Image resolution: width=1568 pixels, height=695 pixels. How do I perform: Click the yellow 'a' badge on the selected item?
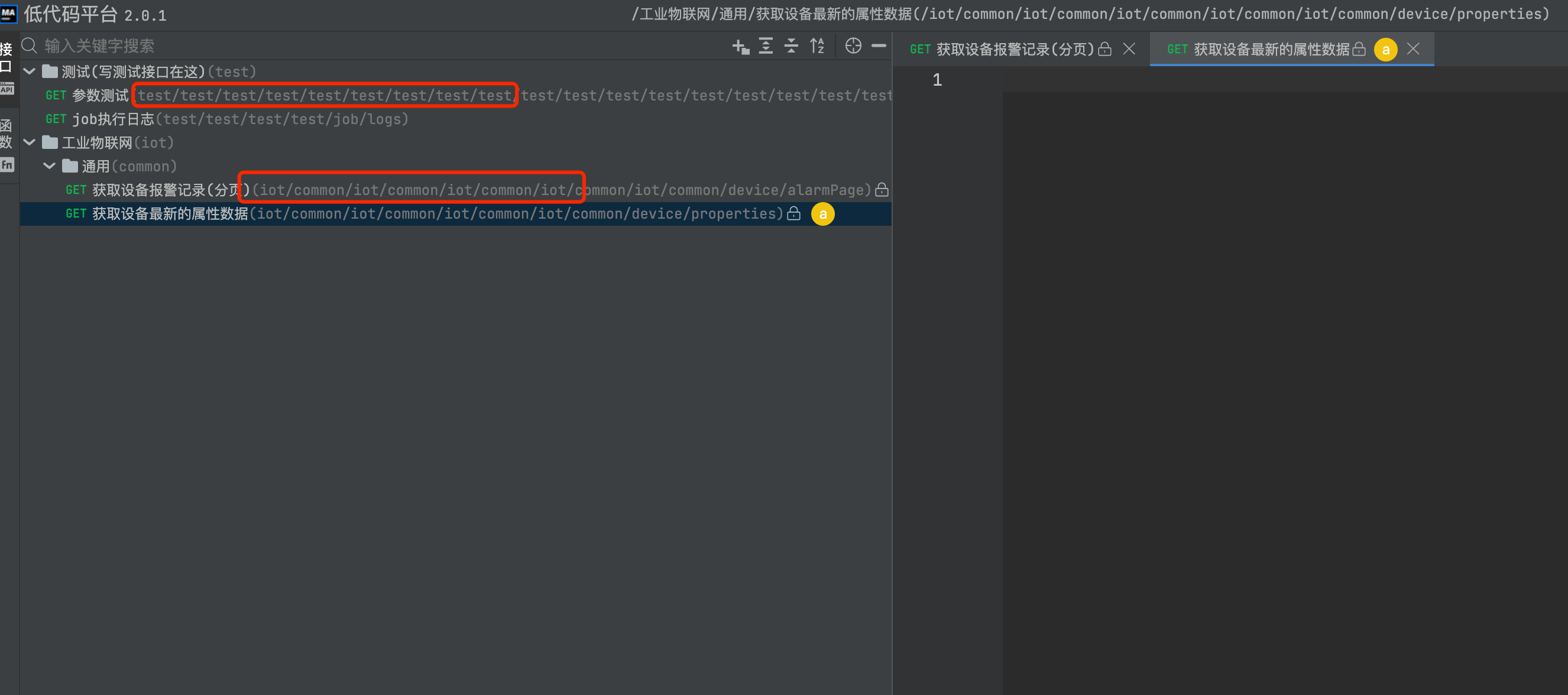pyautogui.click(x=823, y=213)
